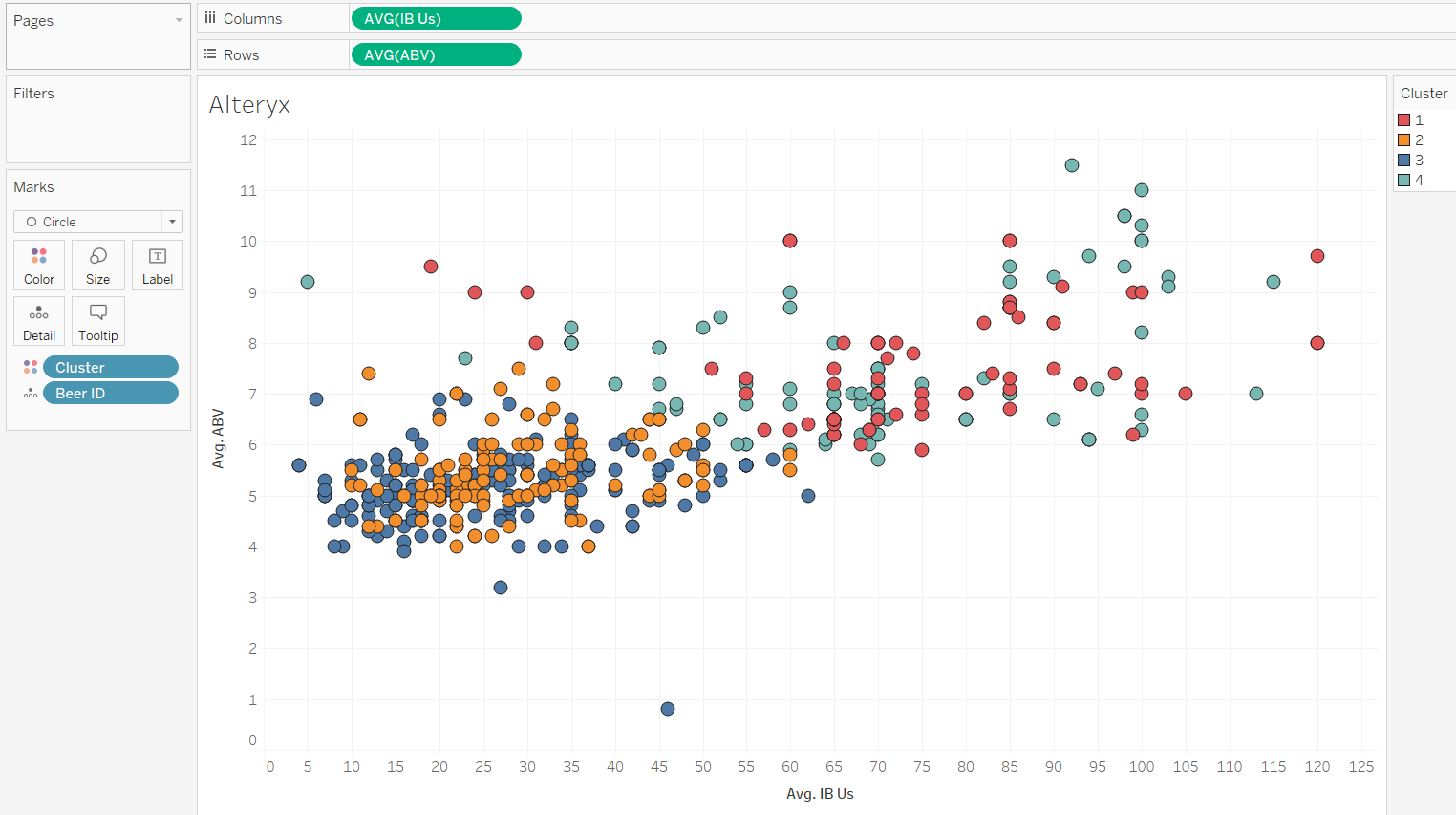Click the Alteryx chart title
The height and width of the screenshot is (815, 1456).
(249, 104)
